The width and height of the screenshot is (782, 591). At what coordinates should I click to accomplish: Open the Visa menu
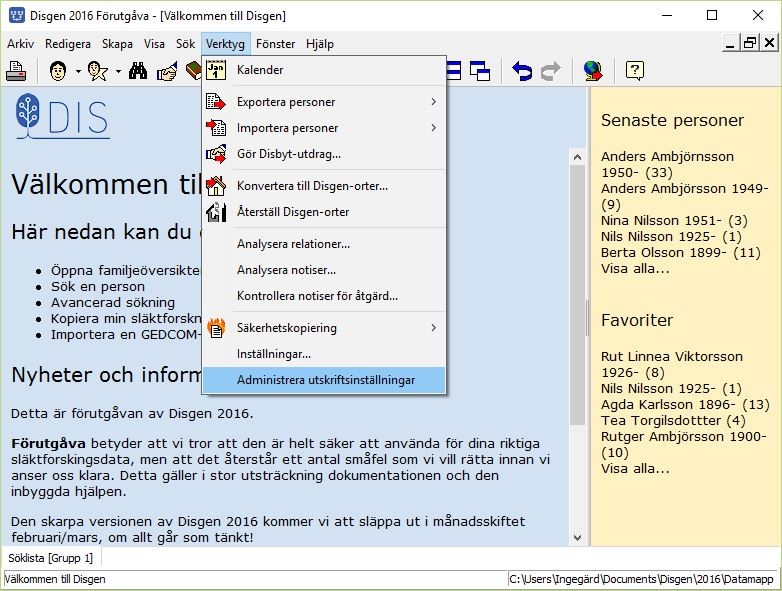pos(154,44)
